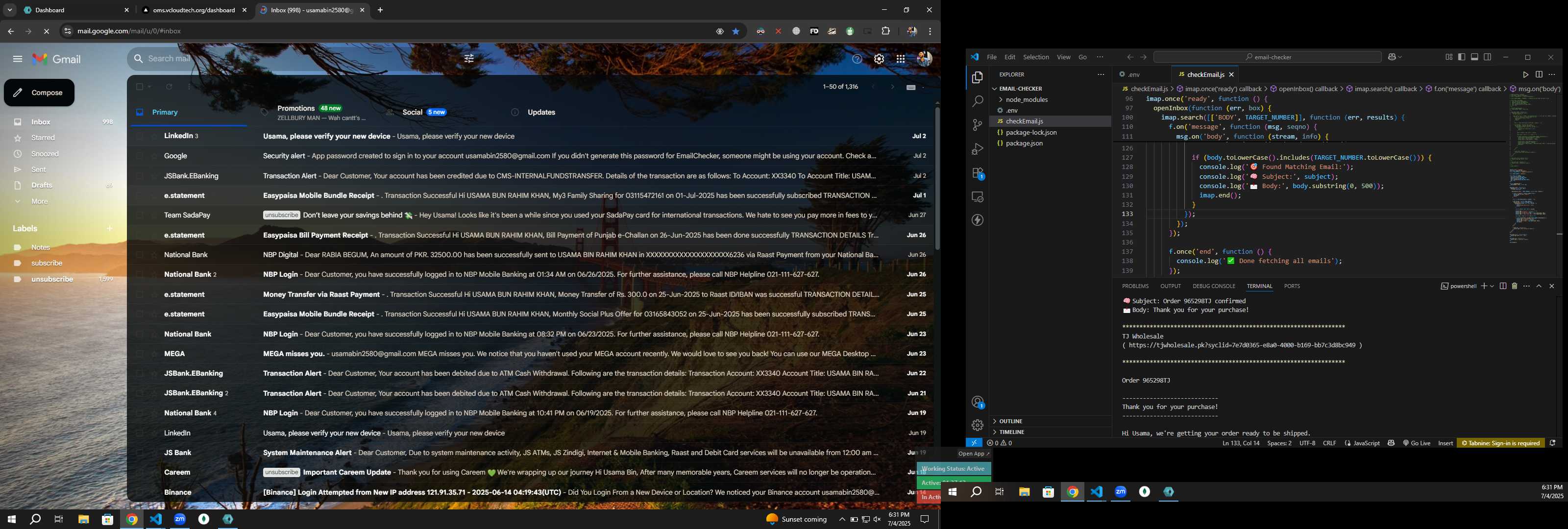Add a new label with plus icon
The image size is (1568, 529).
coord(110,228)
